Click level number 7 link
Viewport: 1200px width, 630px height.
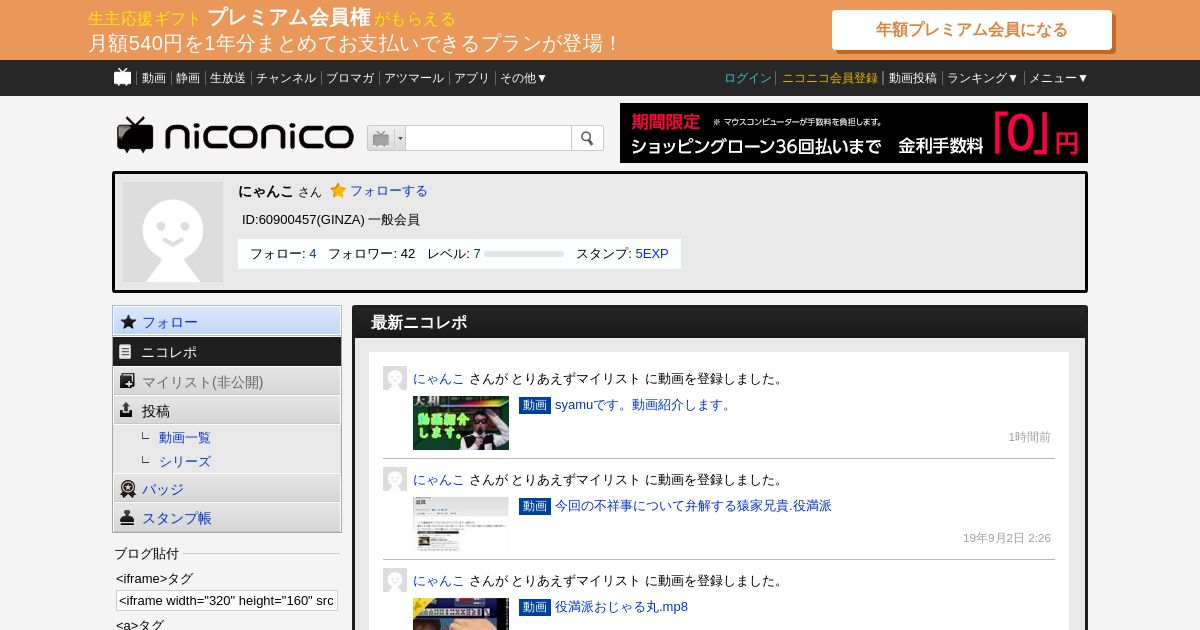pyautogui.click(x=477, y=254)
